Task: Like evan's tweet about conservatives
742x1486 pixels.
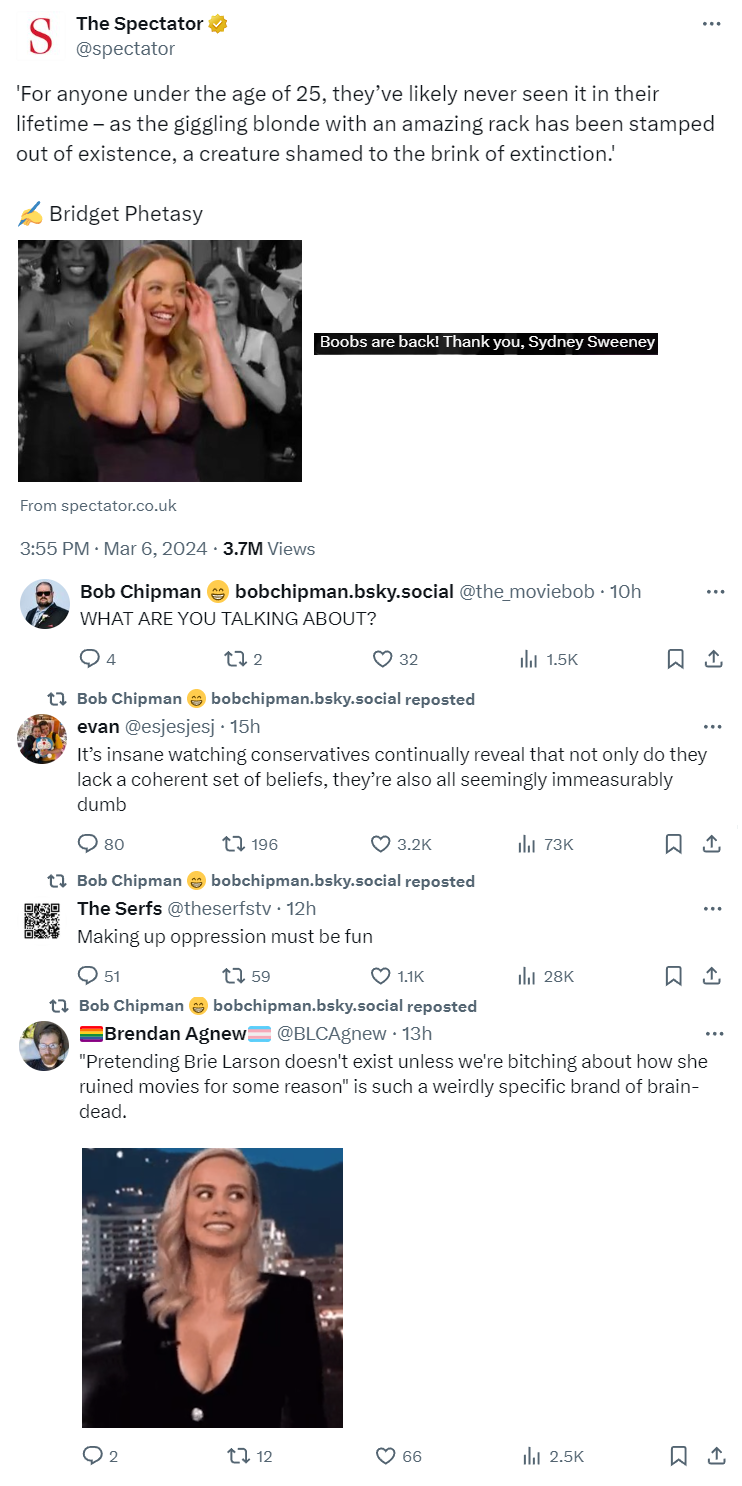Action: pyautogui.click(x=381, y=844)
